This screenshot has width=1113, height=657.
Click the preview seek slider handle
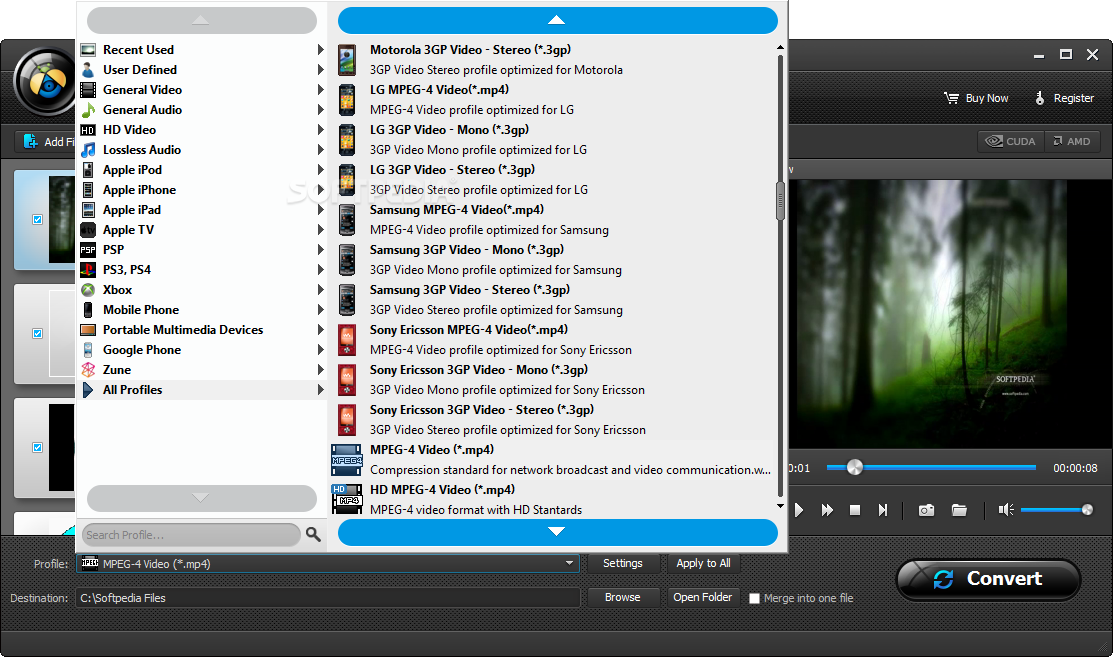pos(855,467)
